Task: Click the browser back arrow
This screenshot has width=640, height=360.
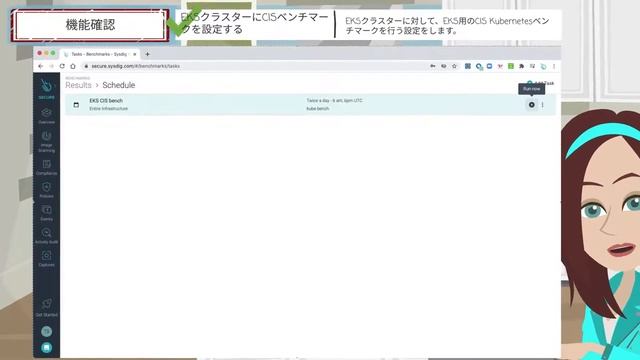Action: (40, 66)
